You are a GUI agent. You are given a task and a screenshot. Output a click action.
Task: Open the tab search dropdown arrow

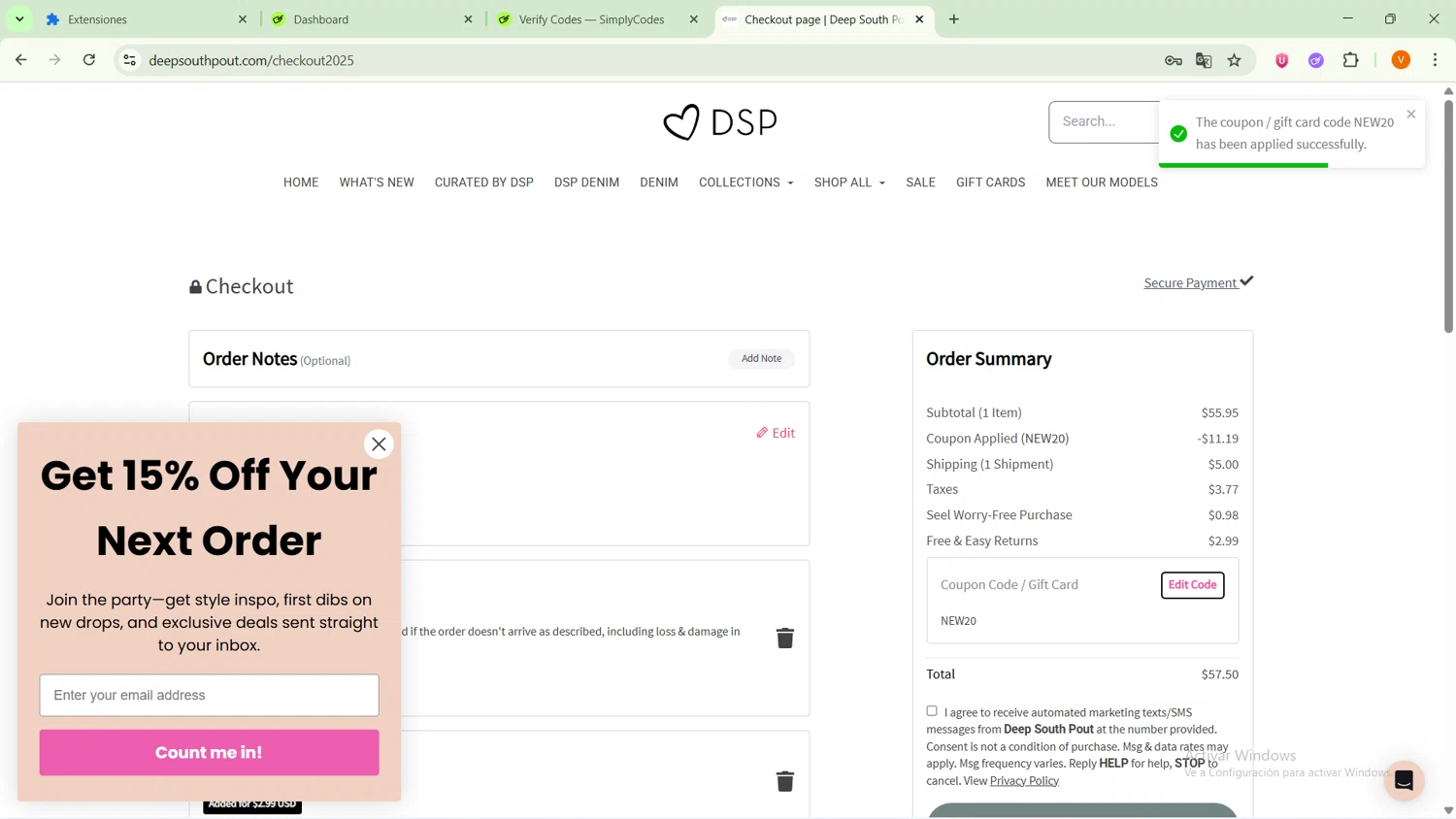(x=19, y=19)
